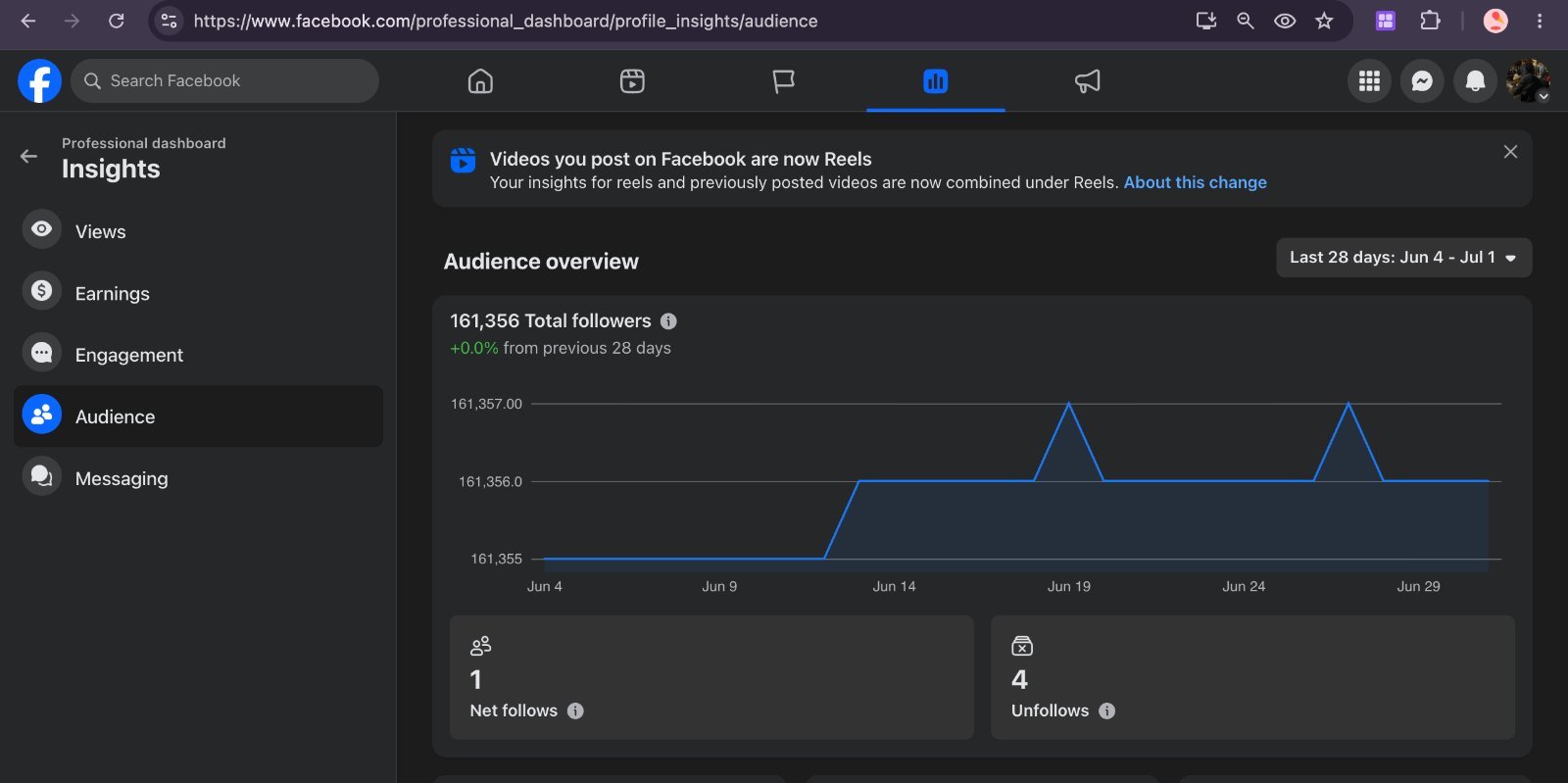This screenshot has width=1568, height=783.
Task: Click the Engagement chat bubble icon
Action: tap(41, 353)
